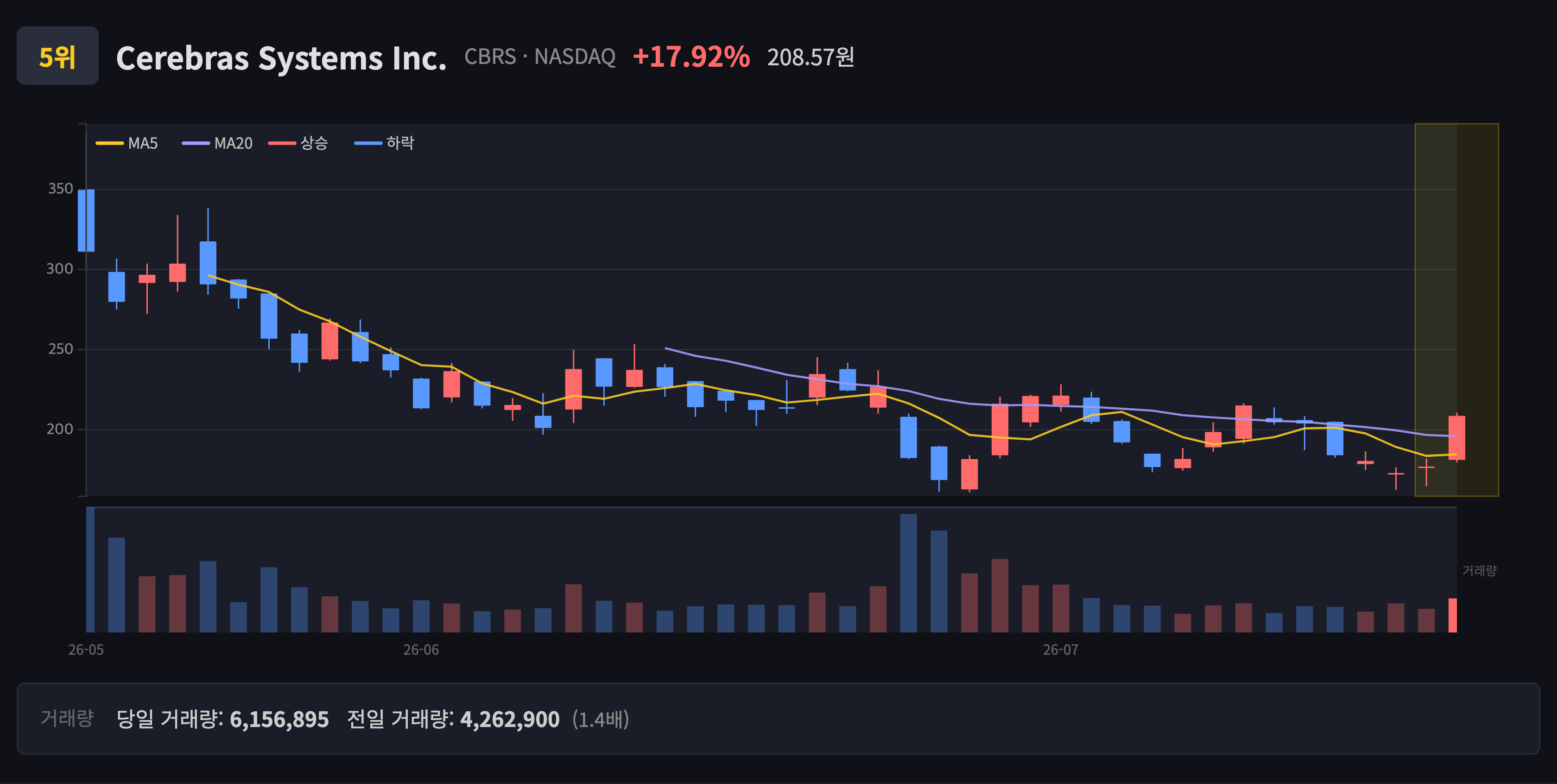
Task: Click the 26-06 date axis label
Action: click(x=421, y=650)
